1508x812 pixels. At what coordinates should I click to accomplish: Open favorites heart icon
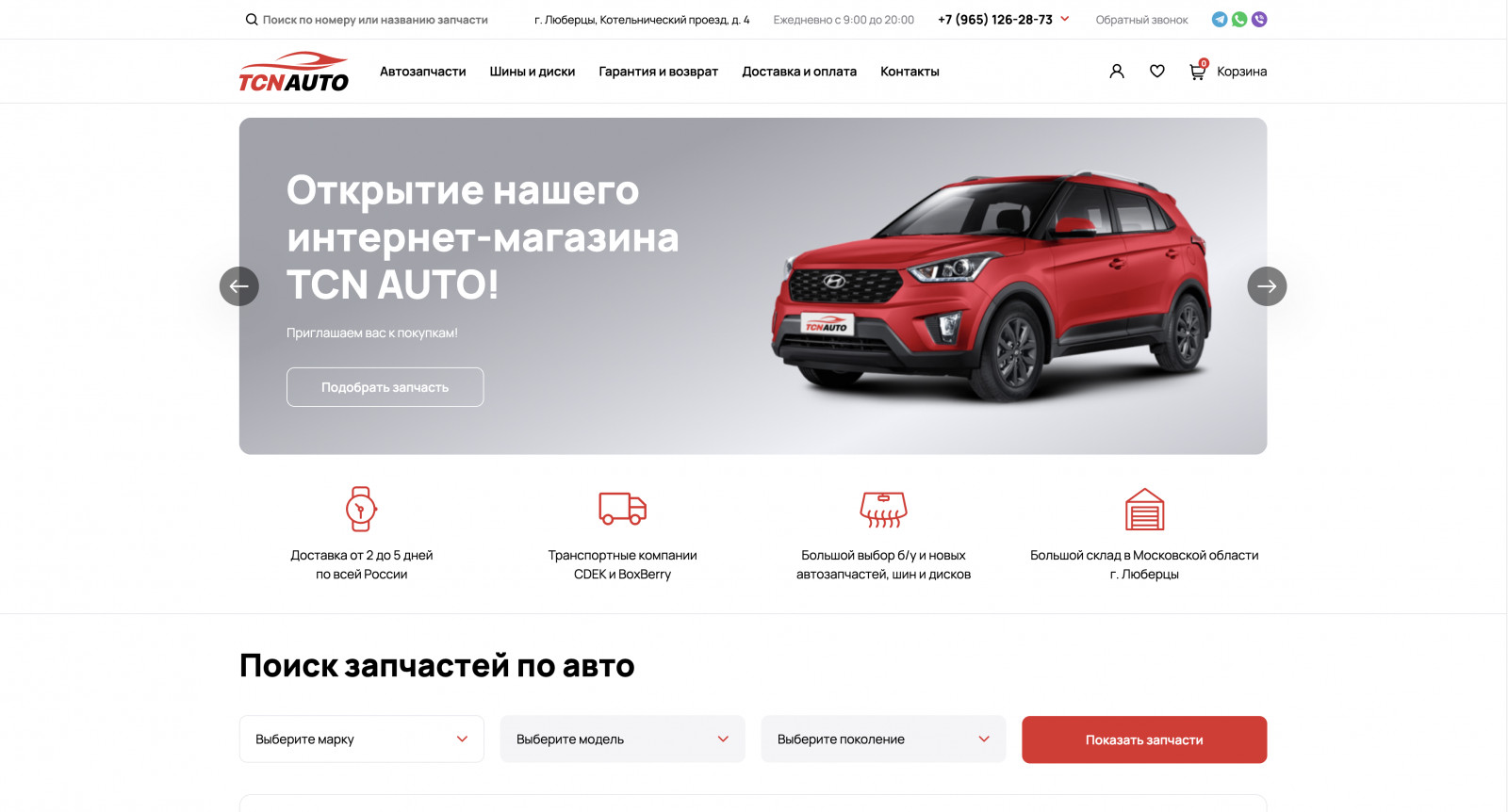(x=1157, y=71)
